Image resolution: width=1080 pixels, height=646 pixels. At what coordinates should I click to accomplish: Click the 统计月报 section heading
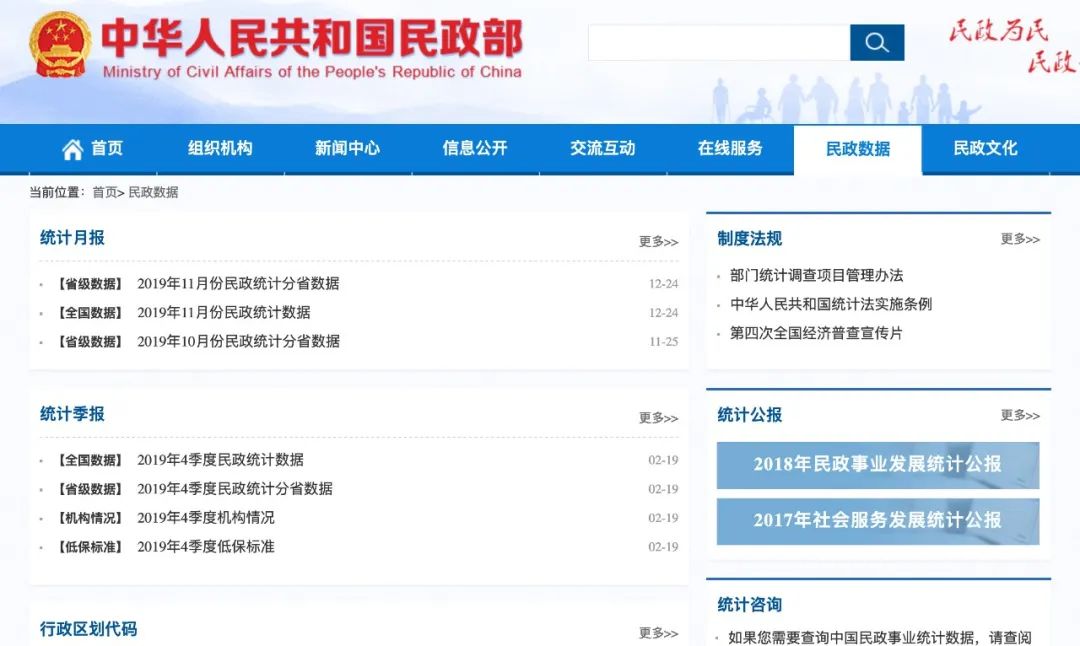[72, 238]
